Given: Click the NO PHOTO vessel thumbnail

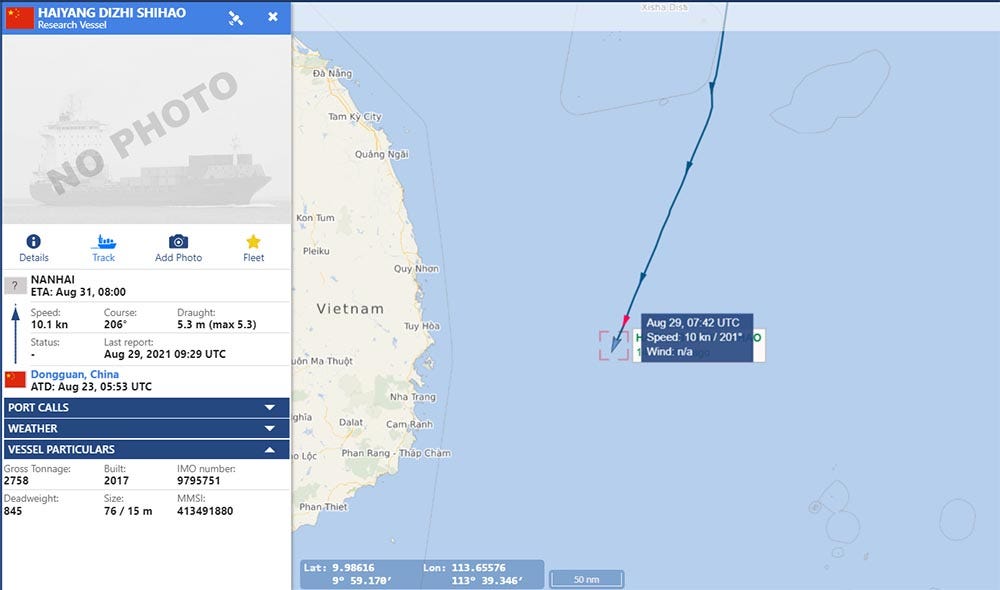Looking at the screenshot, I should [147, 129].
